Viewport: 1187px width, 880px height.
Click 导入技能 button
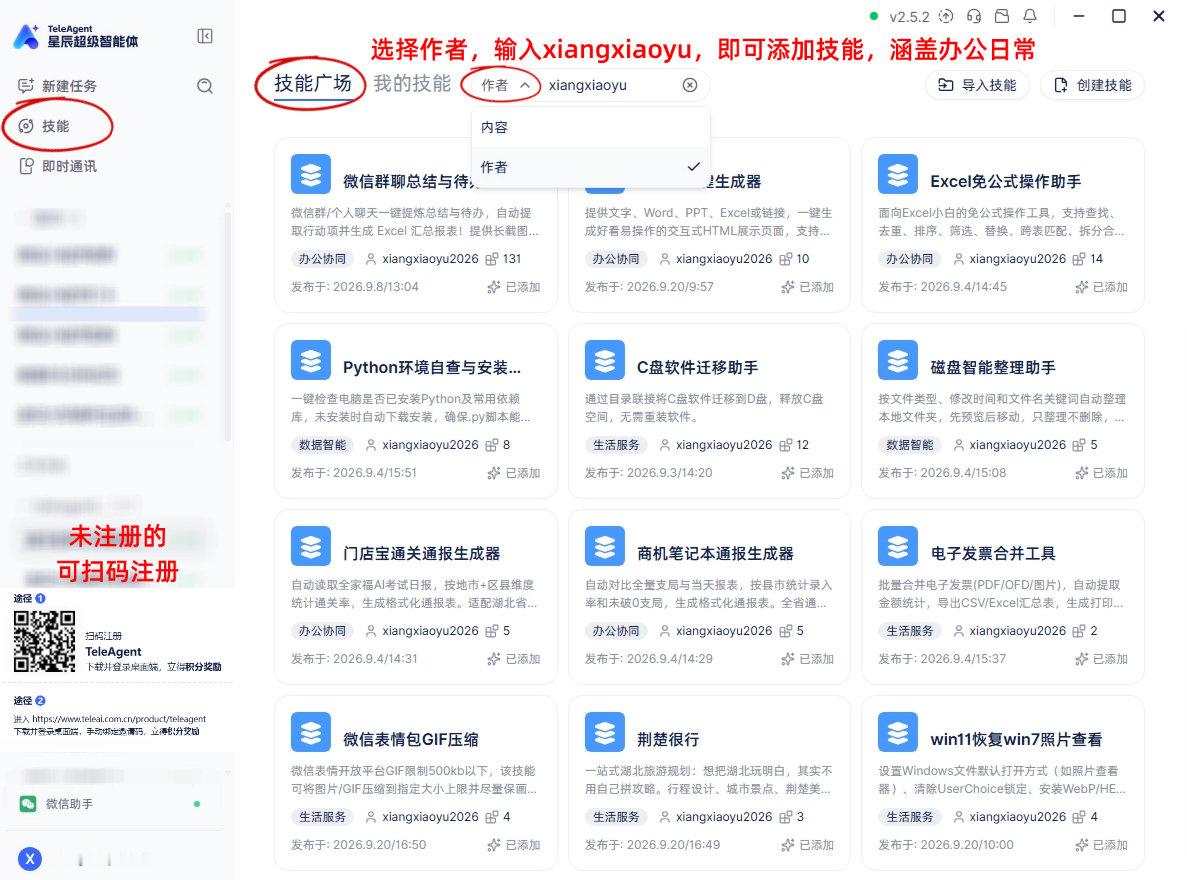[977, 85]
